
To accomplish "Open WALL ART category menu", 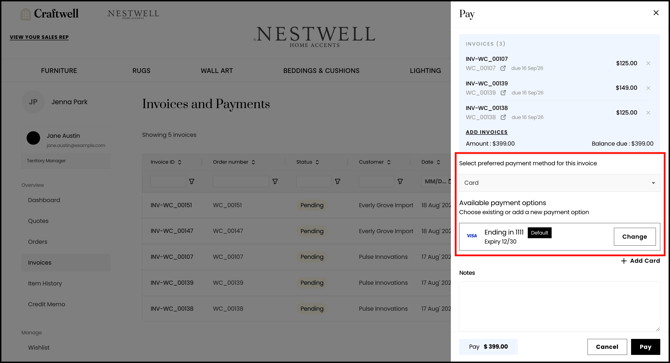I will [x=217, y=70].
